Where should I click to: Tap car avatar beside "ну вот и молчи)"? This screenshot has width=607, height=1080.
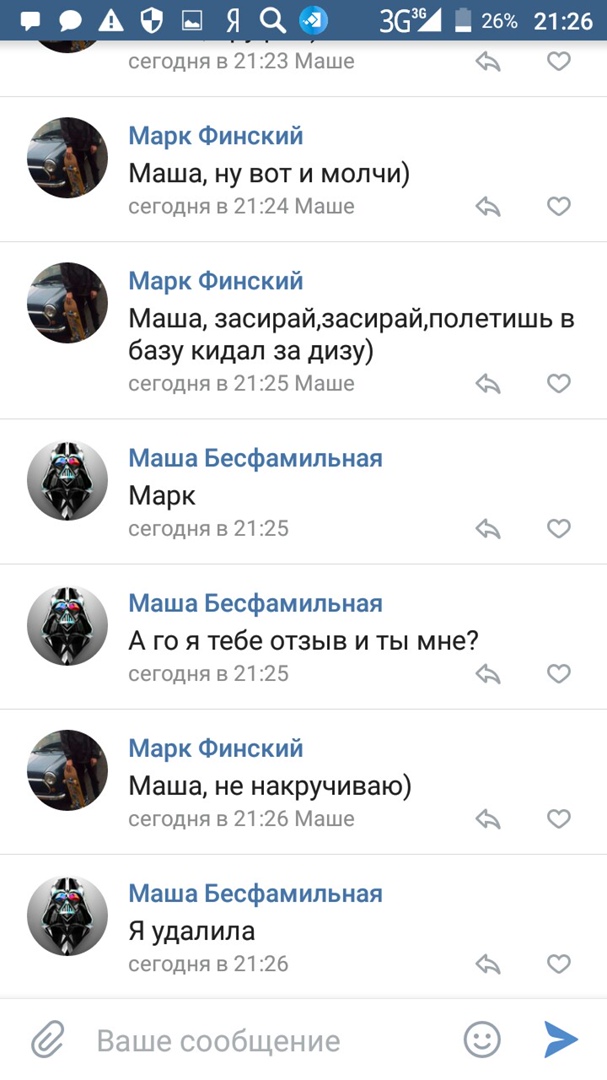coord(67,158)
